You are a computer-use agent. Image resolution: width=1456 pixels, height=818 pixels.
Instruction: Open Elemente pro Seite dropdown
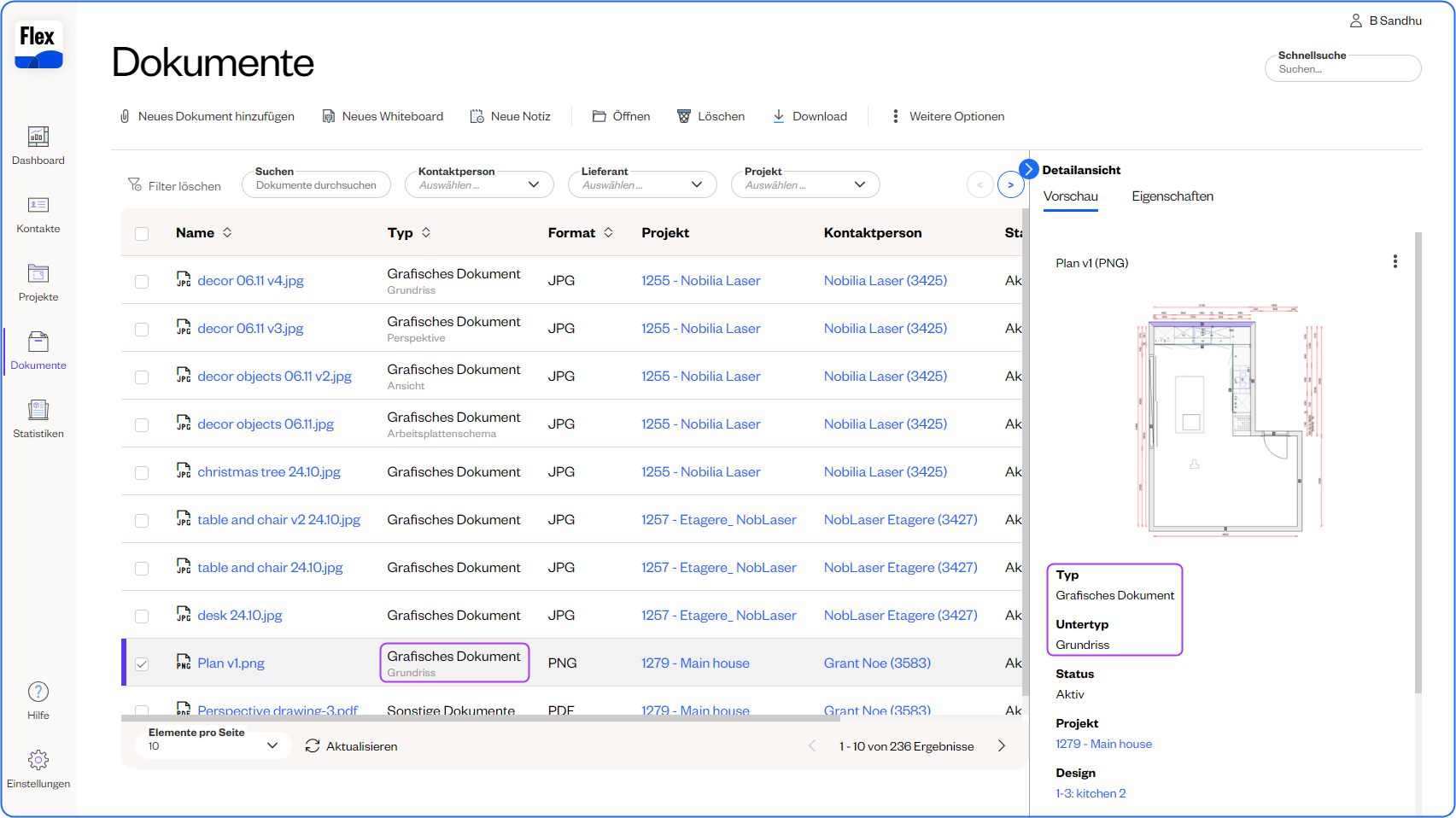[213, 745]
